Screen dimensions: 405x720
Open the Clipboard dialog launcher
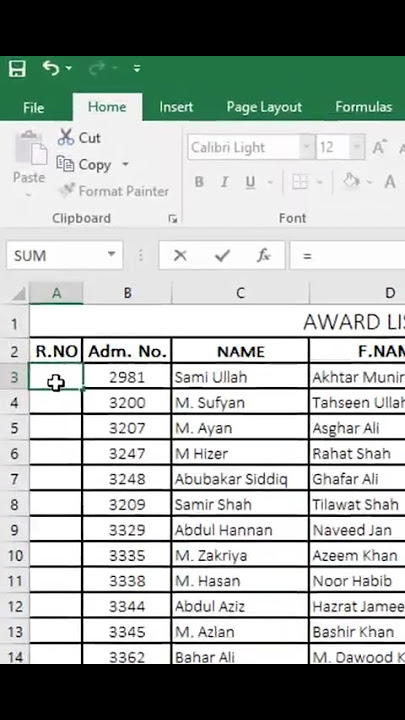click(173, 219)
